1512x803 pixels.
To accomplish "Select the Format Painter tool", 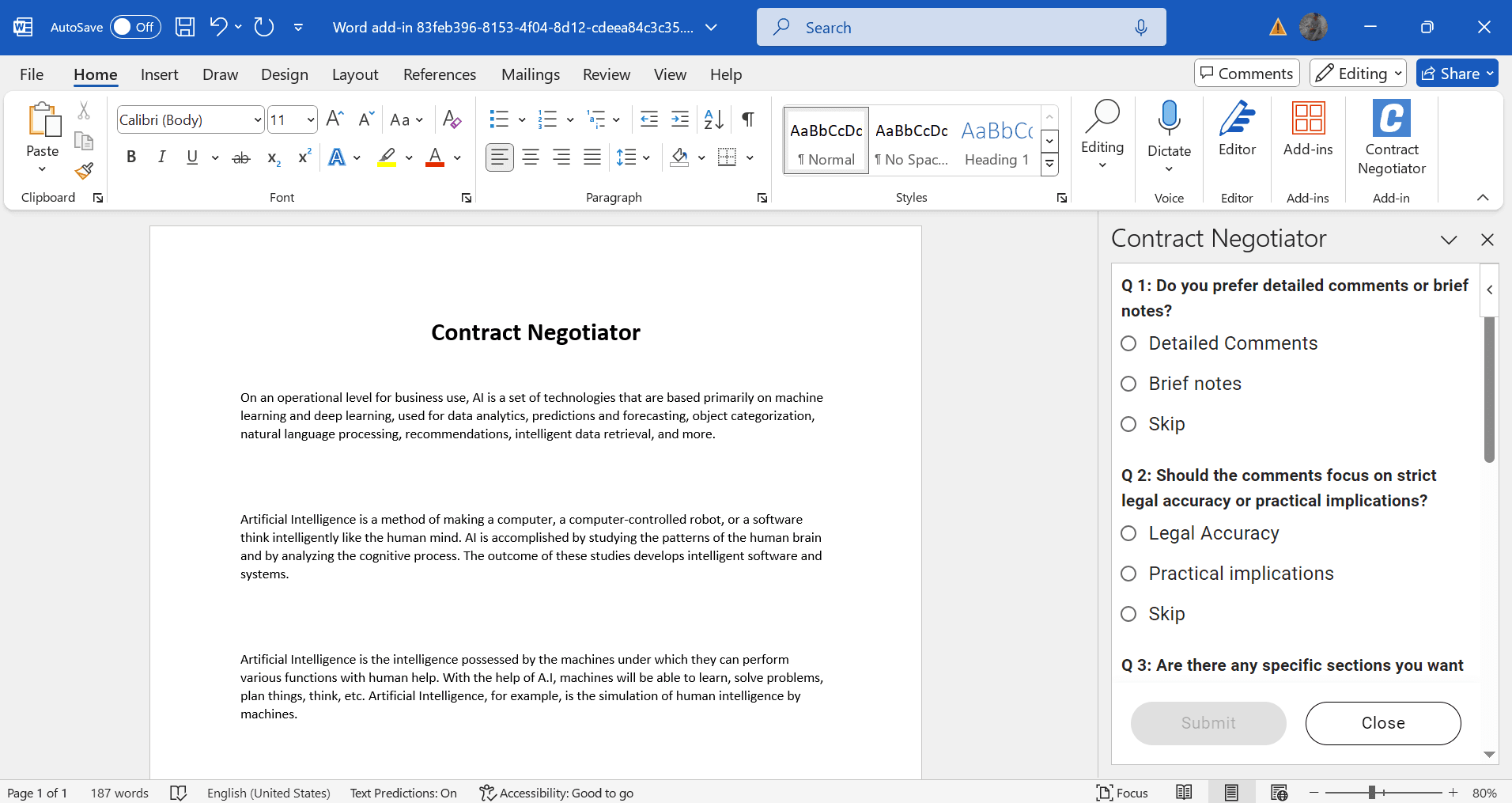I will click(x=84, y=171).
